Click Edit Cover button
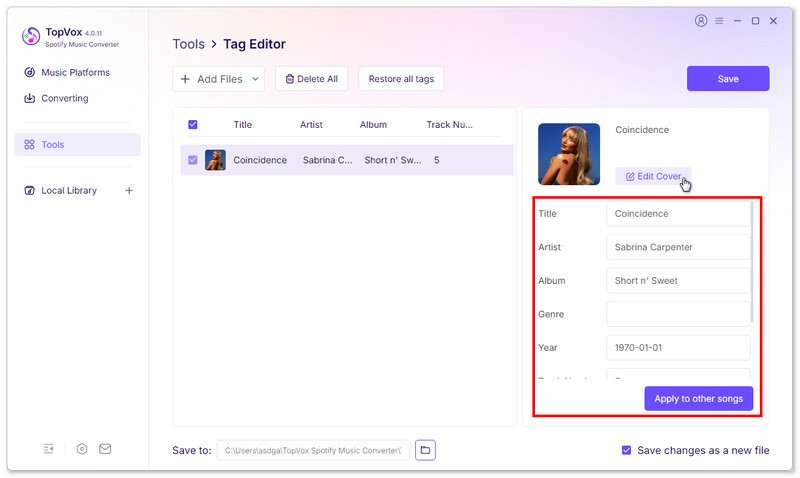800x478 pixels. 654,176
